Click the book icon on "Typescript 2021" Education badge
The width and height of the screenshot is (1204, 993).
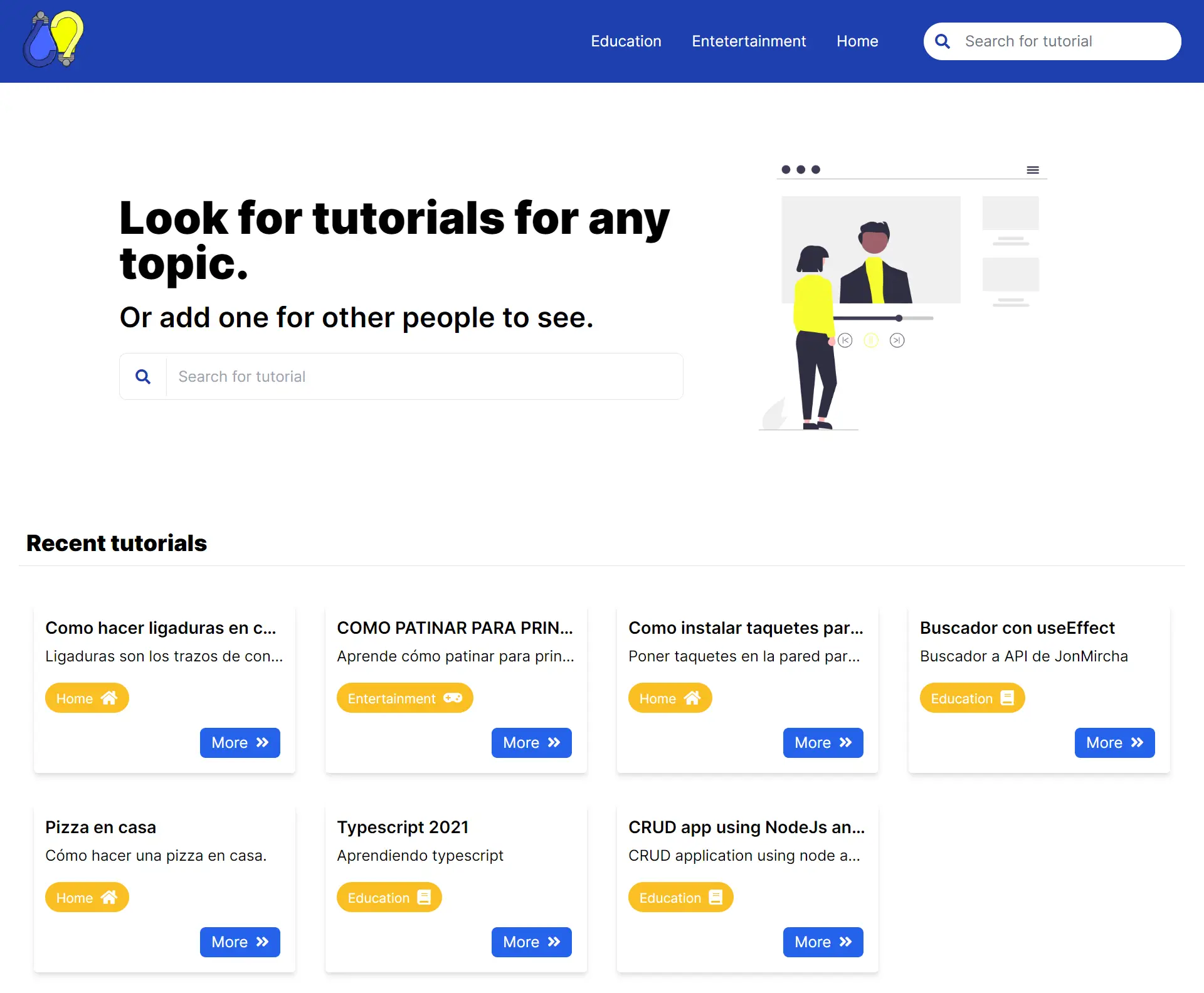(423, 897)
